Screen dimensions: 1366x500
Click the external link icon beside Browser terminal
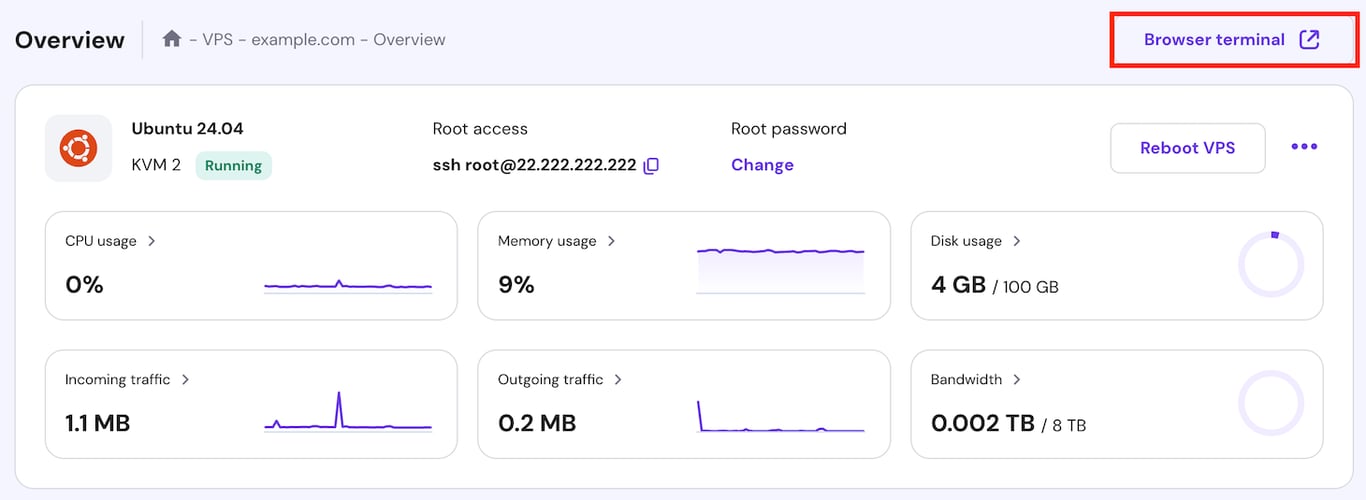coord(1309,40)
